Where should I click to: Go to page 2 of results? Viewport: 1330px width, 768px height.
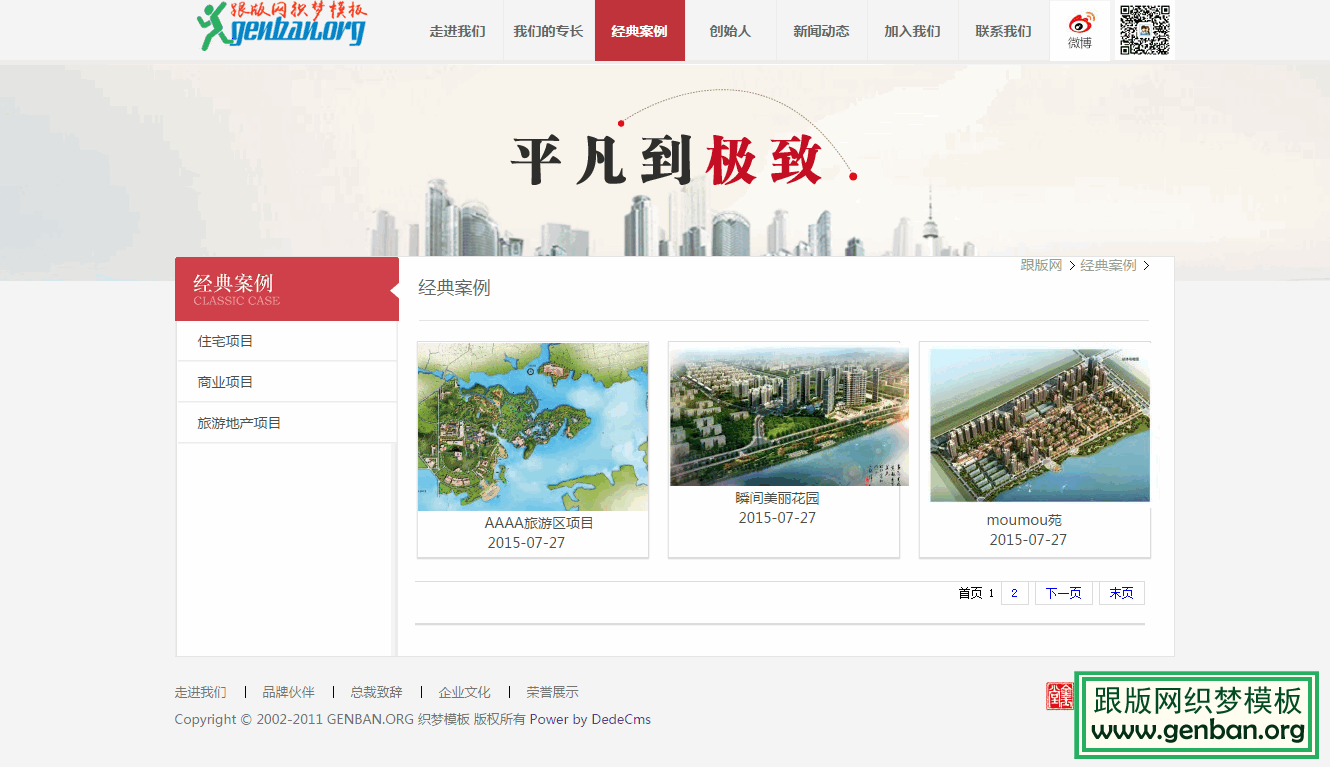[1014, 593]
